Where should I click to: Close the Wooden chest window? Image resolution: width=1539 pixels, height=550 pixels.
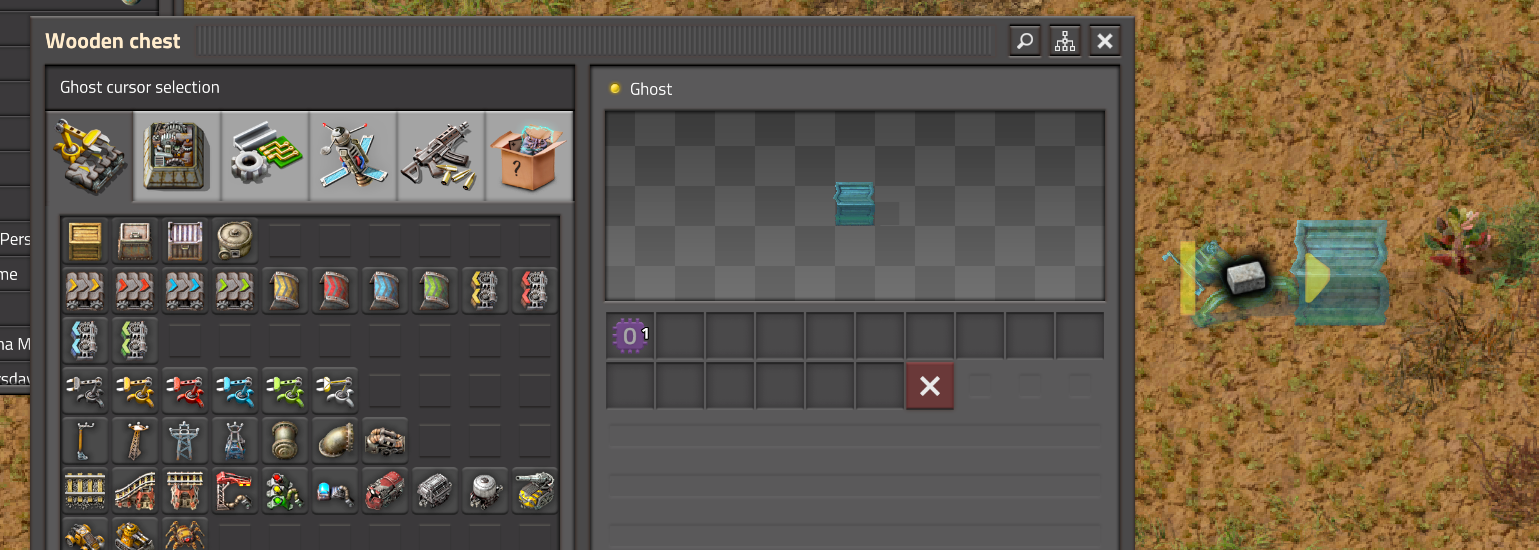click(1105, 41)
